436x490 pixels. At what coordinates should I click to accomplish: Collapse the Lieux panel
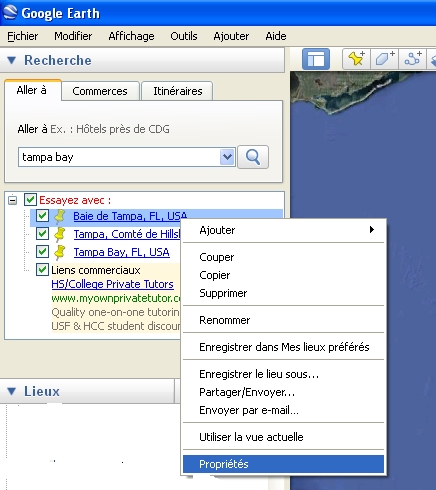[x=12, y=391]
